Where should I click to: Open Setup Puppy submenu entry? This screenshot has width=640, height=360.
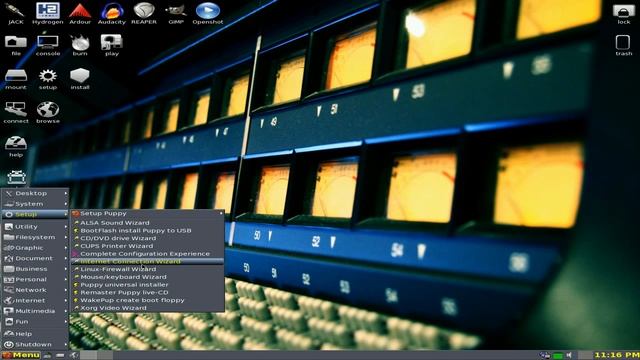click(147, 213)
